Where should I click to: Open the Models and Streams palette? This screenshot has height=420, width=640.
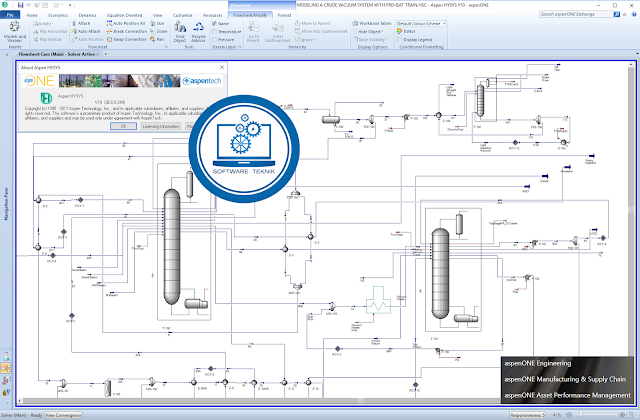[x=14, y=31]
